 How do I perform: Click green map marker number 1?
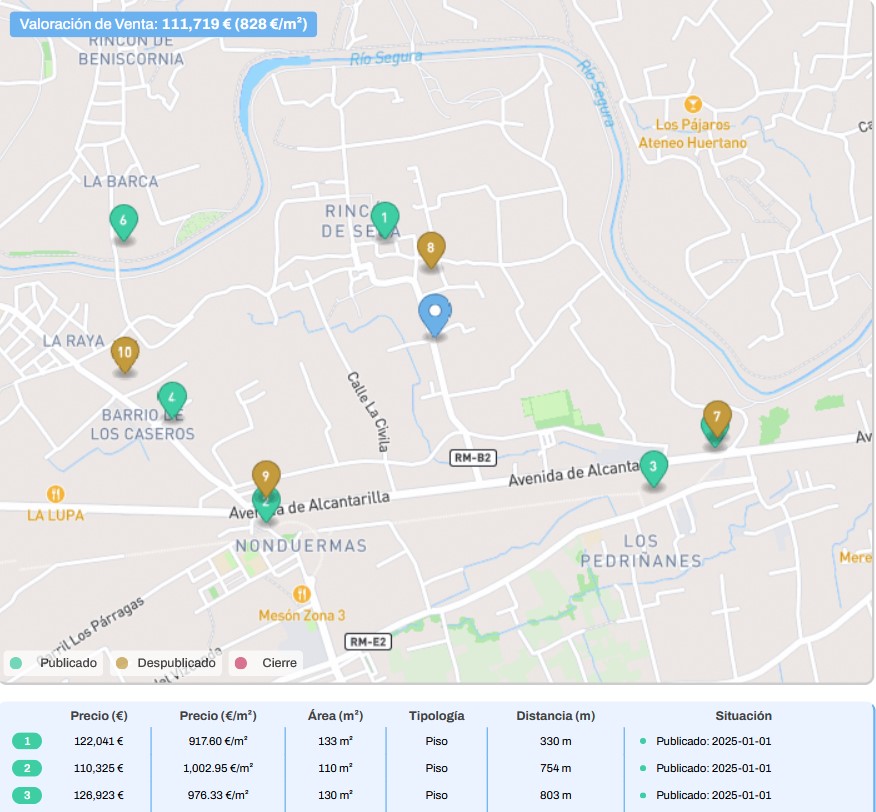coord(384,218)
